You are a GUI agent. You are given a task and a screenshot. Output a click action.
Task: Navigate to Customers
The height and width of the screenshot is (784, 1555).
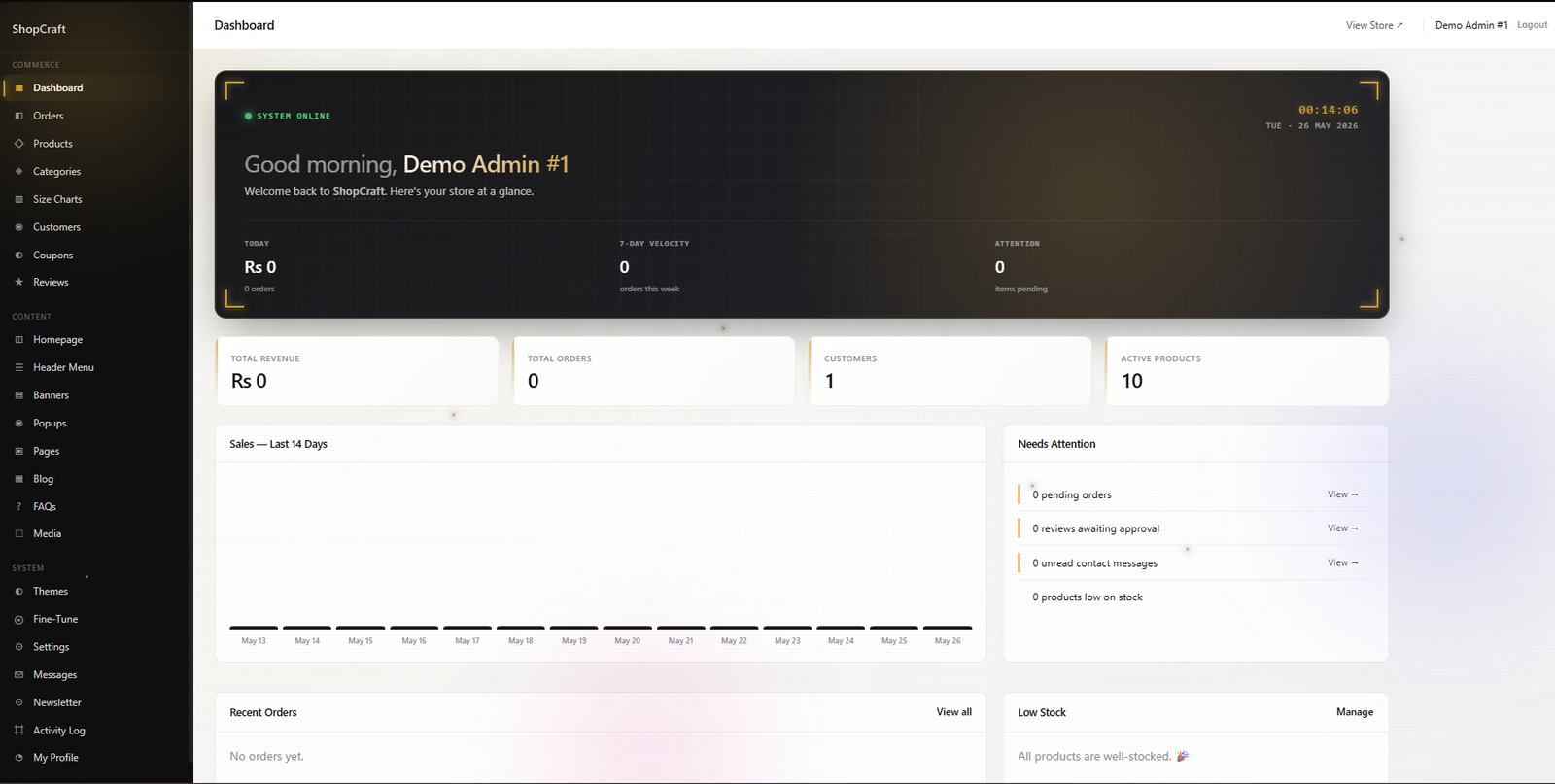(x=95, y=227)
